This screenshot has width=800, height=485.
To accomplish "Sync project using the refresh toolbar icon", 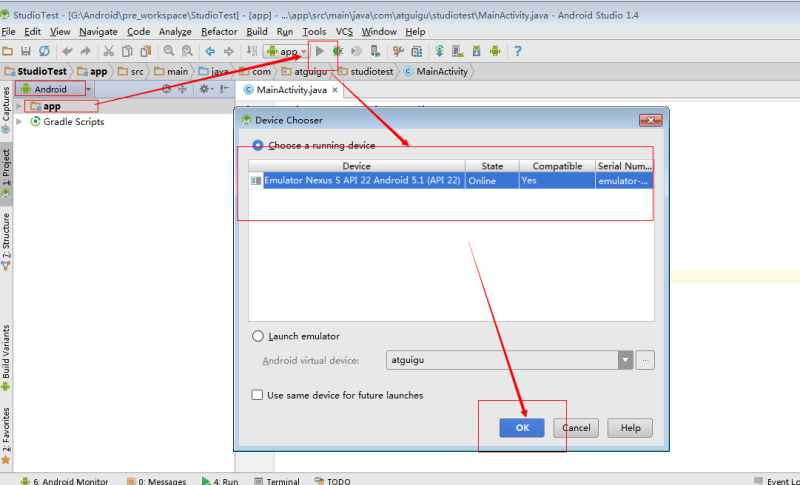I will [44, 51].
